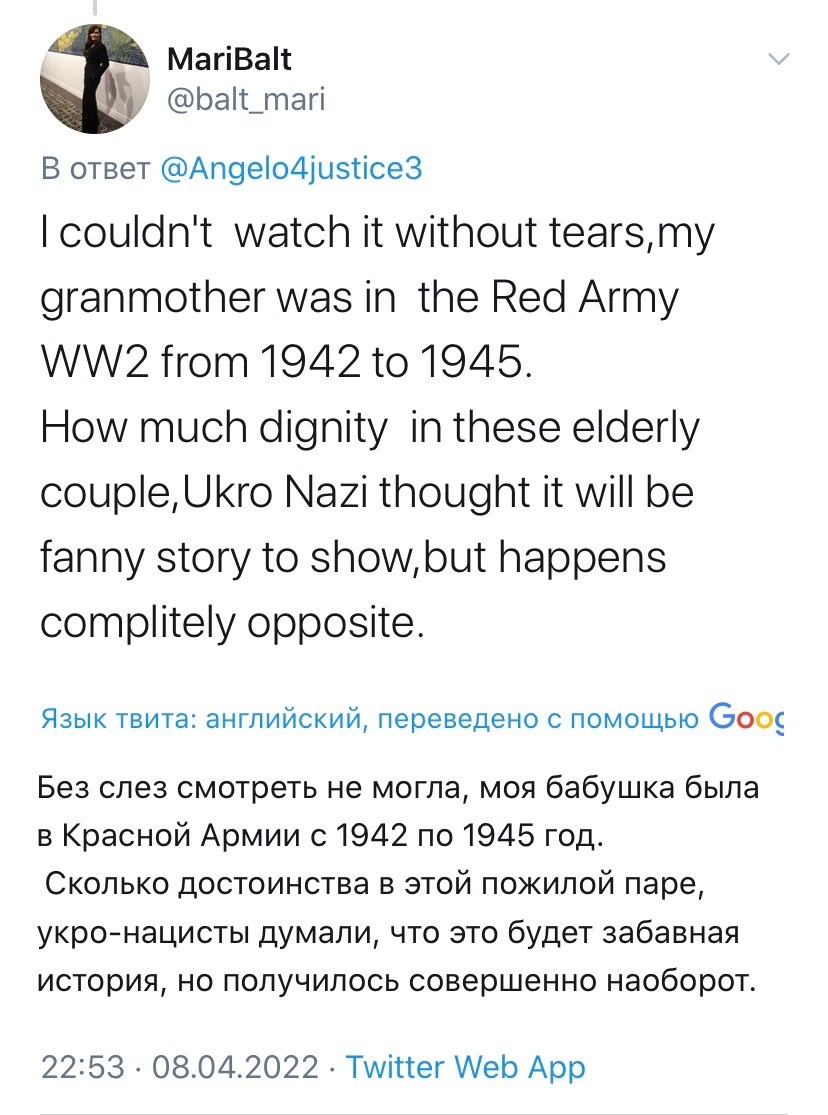Viewport: 828px width, 1115px height.
Task: Click the translated Russian tweet text
Action: [x=397, y=884]
